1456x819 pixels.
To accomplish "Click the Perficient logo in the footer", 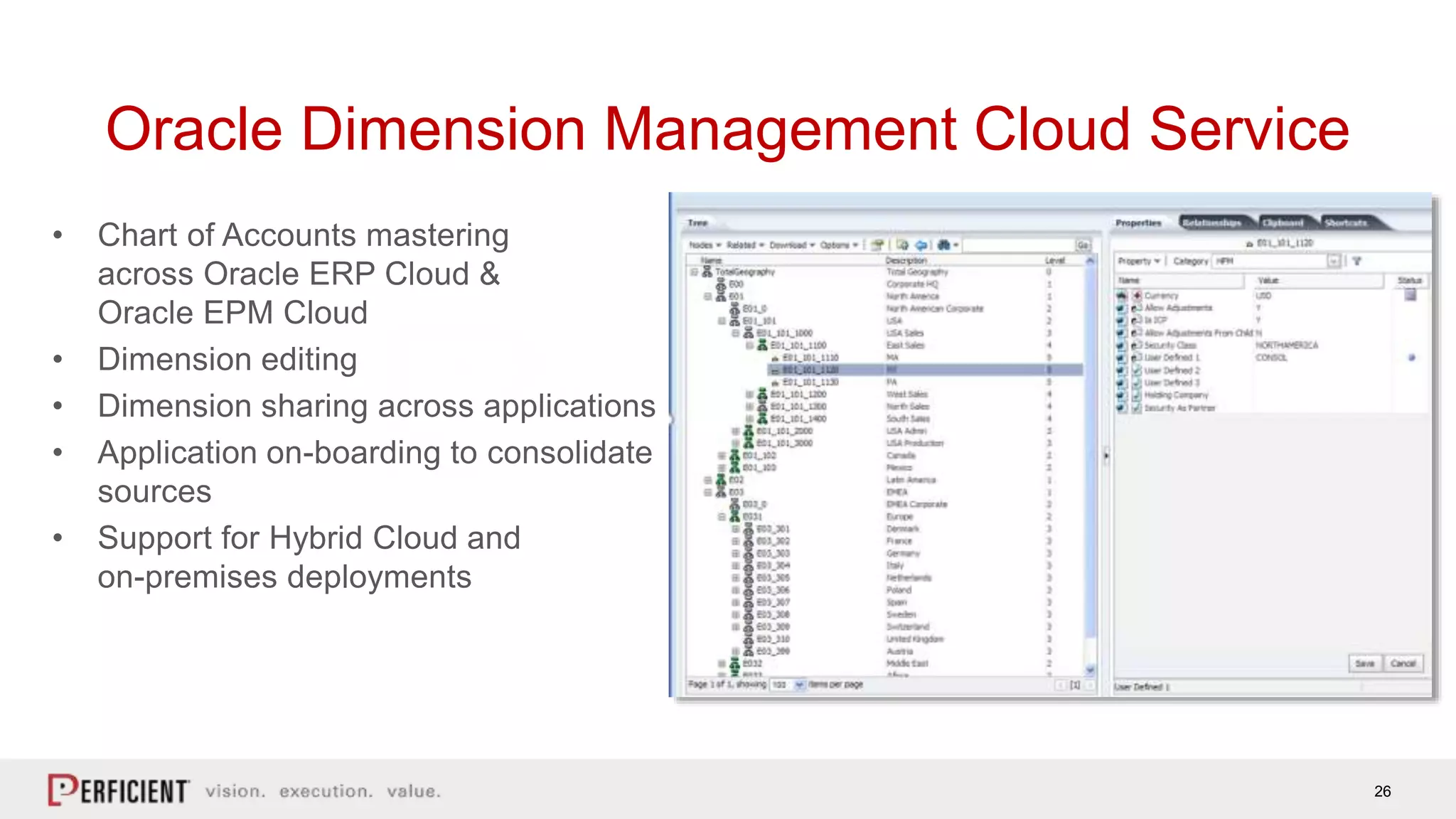I will click(x=119, y=790).
